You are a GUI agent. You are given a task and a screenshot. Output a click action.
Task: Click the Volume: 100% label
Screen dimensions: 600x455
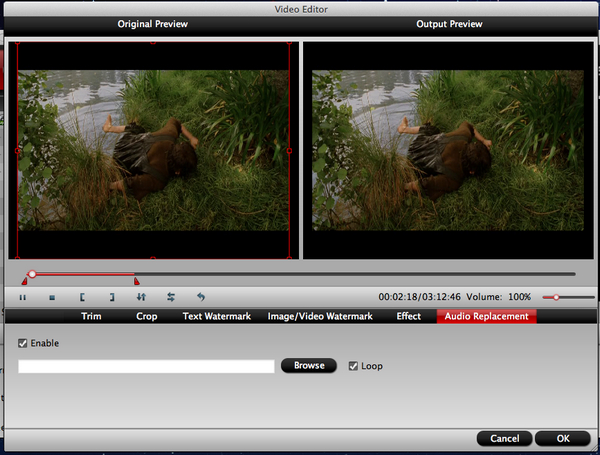[498, 297]
